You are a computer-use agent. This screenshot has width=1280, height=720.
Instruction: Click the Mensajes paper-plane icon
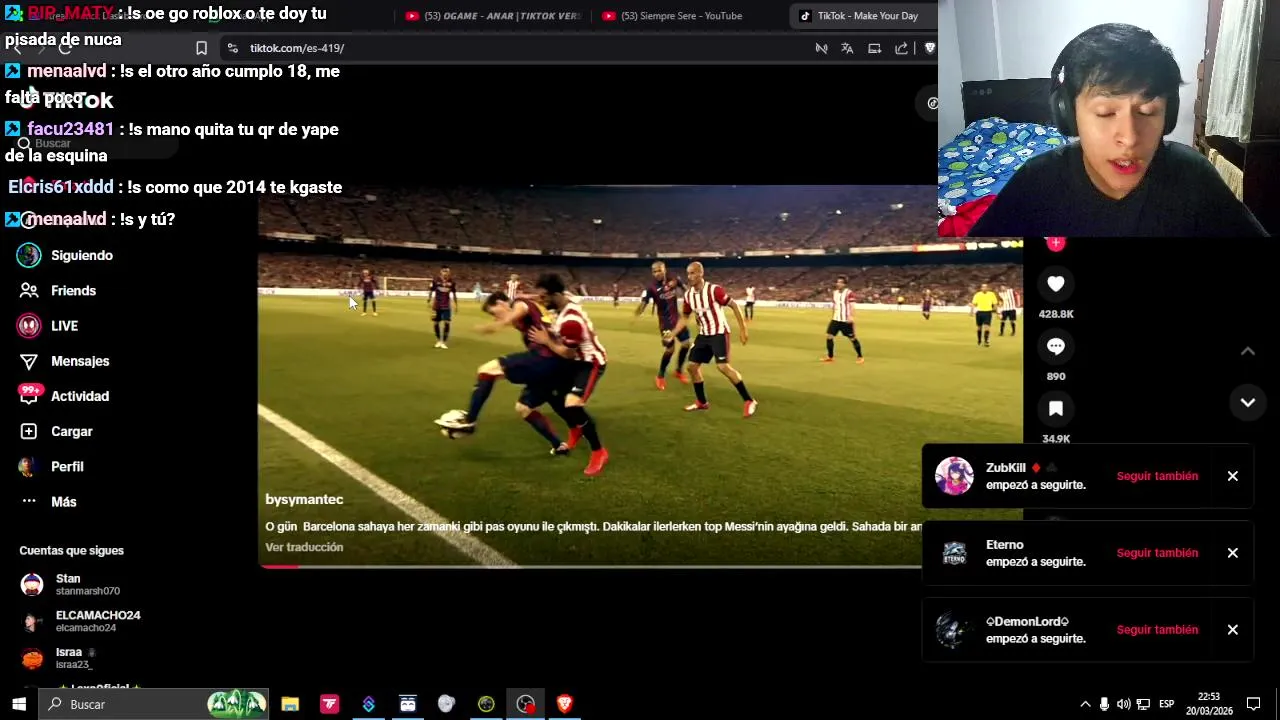point(29,361)
